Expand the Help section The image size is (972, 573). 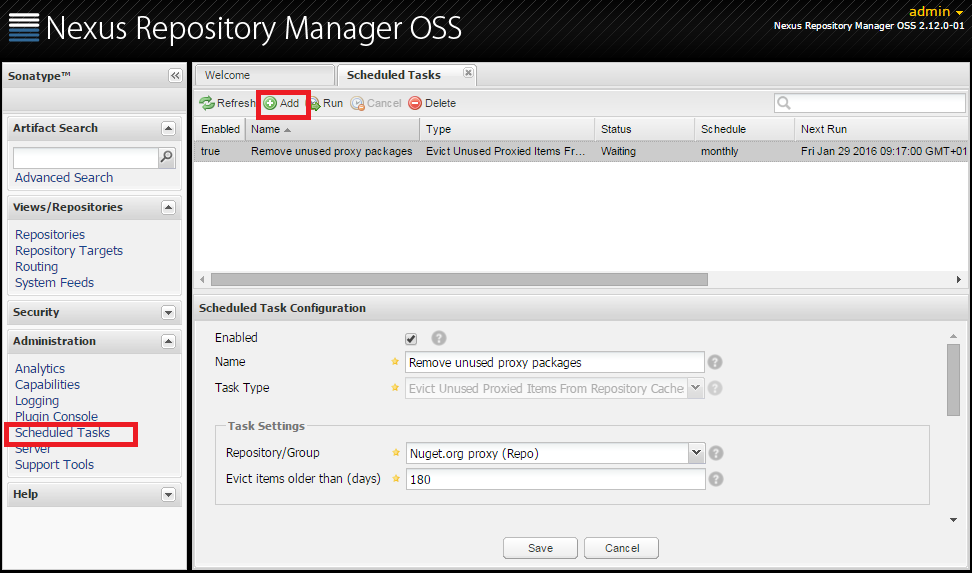(168, 494)
